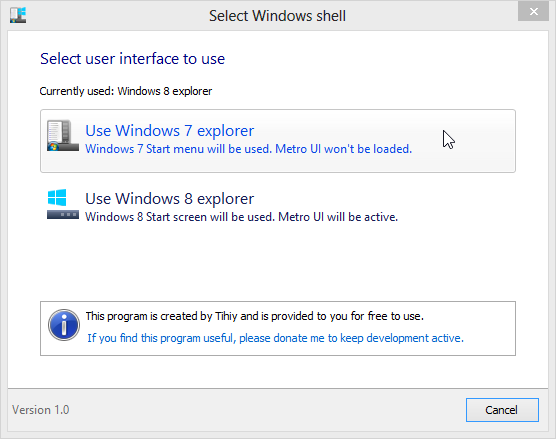Click the 'Select user interface to use' heading
556x439 pixels.
tap(132, 59)
